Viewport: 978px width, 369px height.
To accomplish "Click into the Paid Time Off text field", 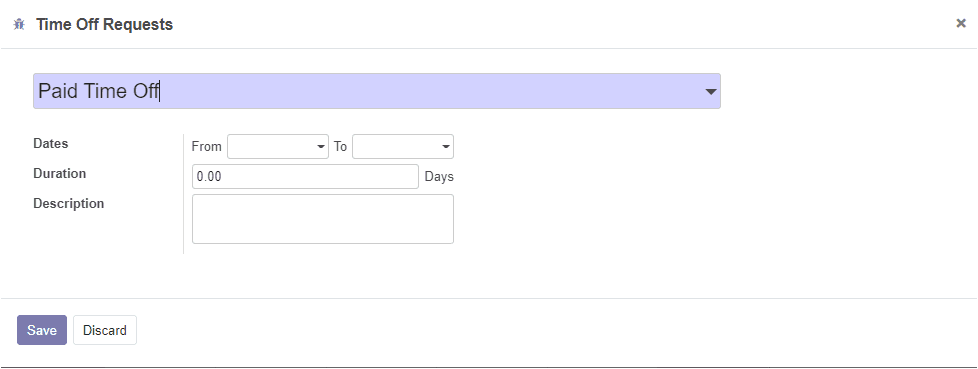I will click(x=377, y=91).
